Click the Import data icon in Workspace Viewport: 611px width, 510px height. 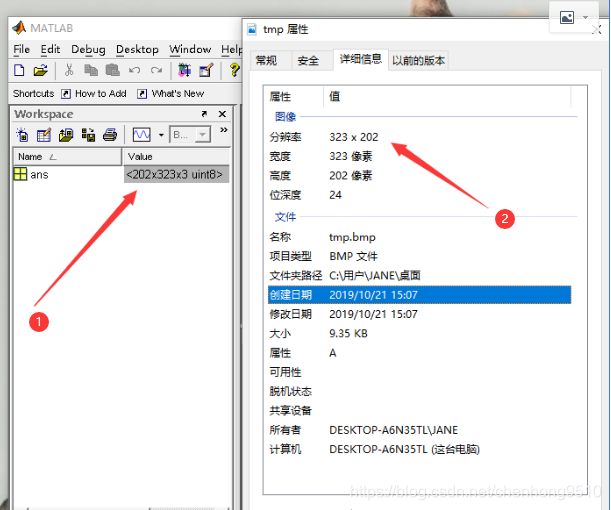pos(66,135)
